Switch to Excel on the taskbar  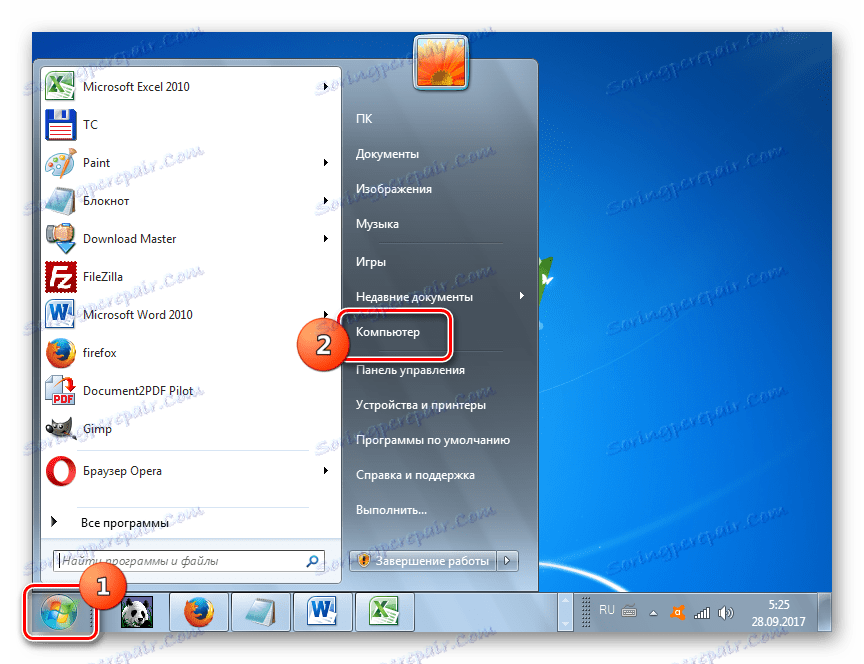tap(385, 612)
